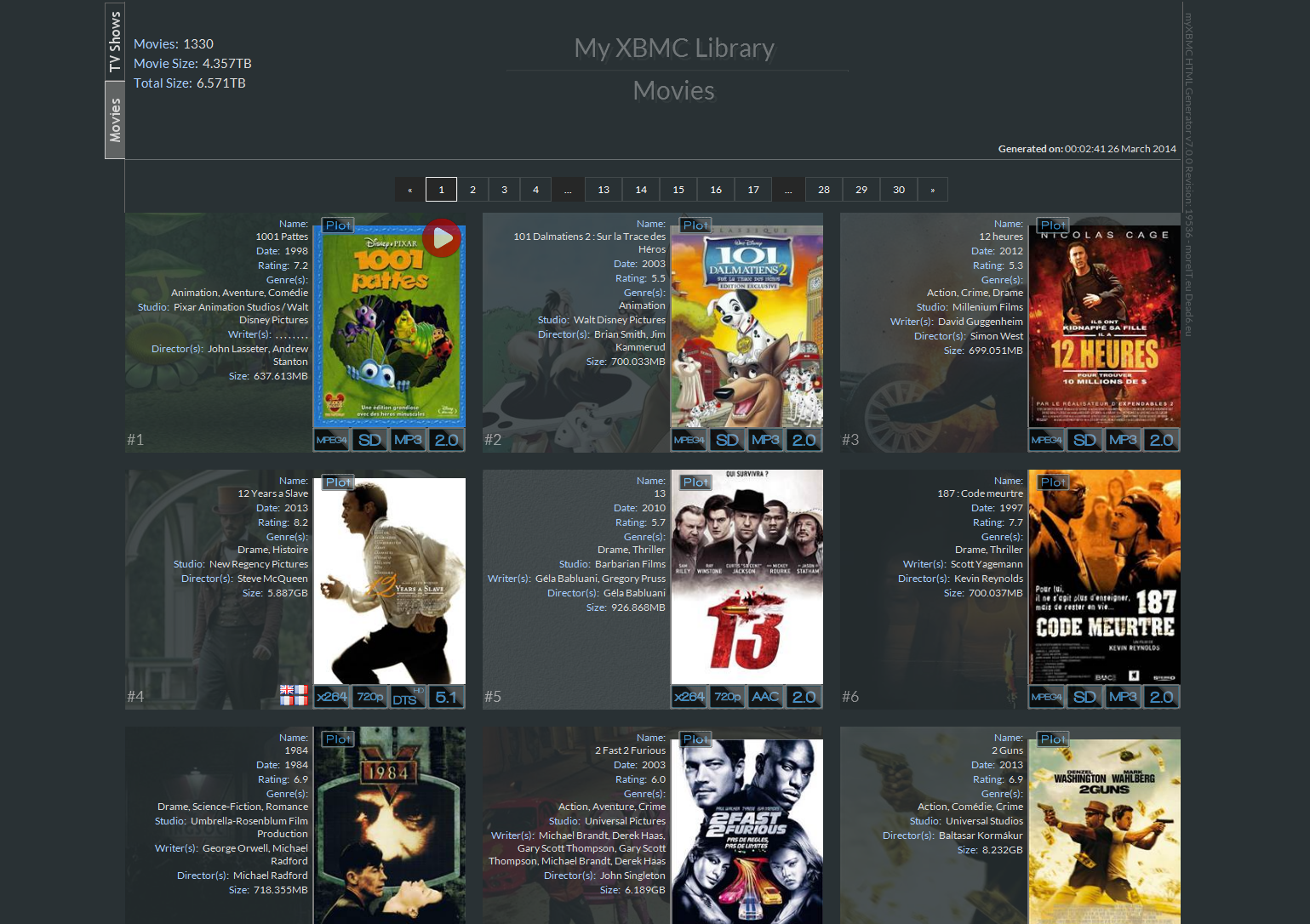Click the Generated on date text
The height and width of the screenshot is (924, 1310).
click(1087, 149)
